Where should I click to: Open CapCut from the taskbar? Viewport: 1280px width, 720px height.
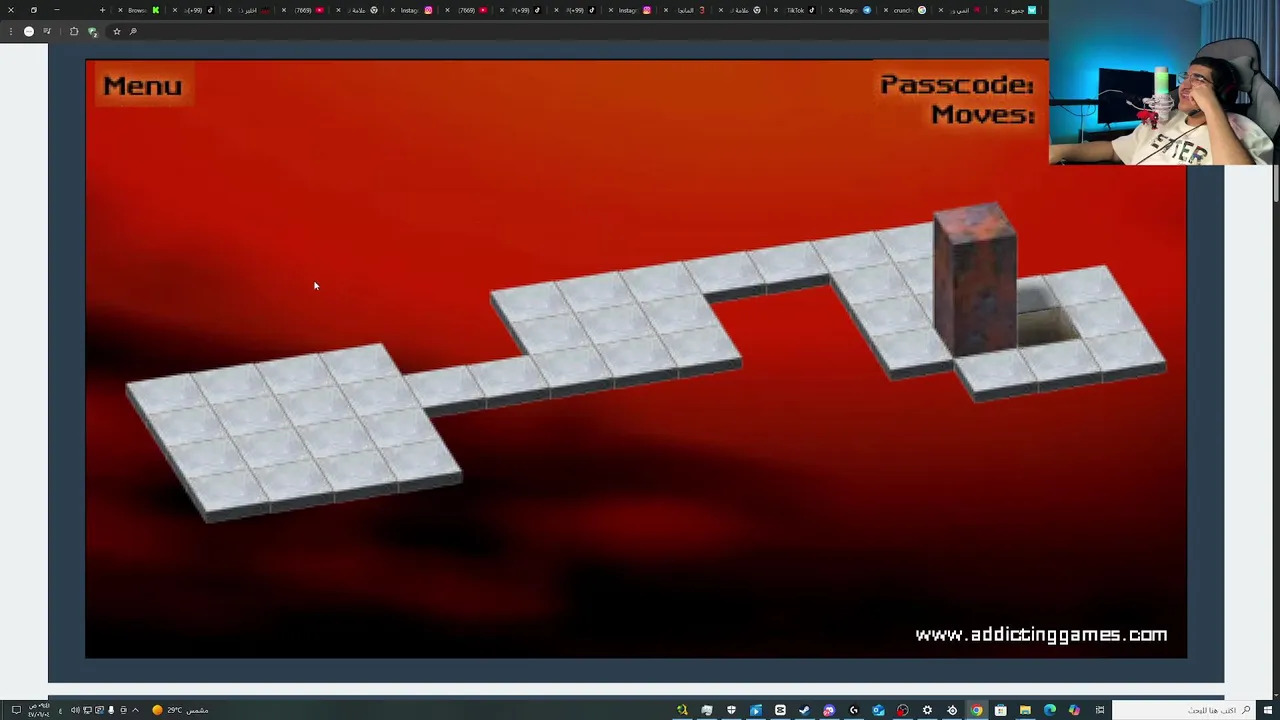coord(780,710)
